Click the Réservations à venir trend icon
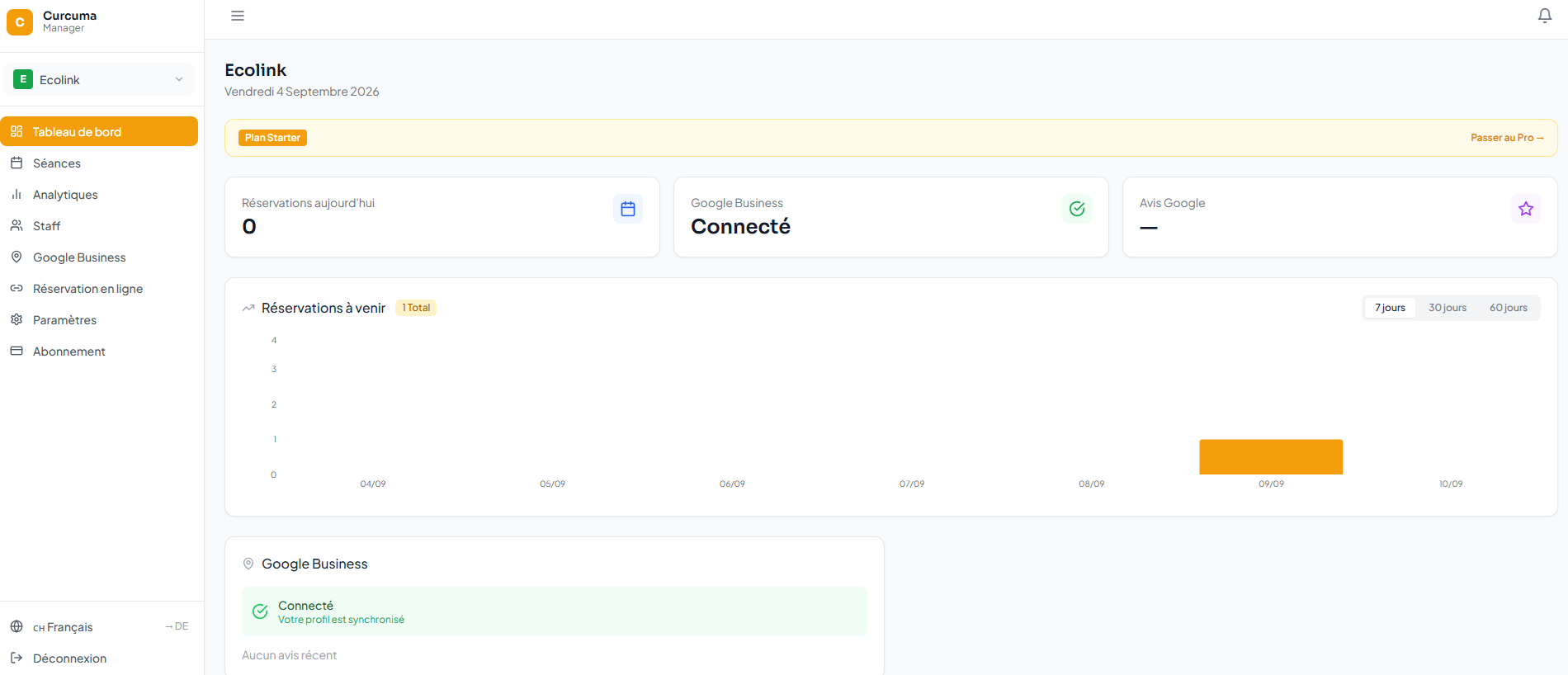Viewport: 1568px width, 675px height. point(248,308)
